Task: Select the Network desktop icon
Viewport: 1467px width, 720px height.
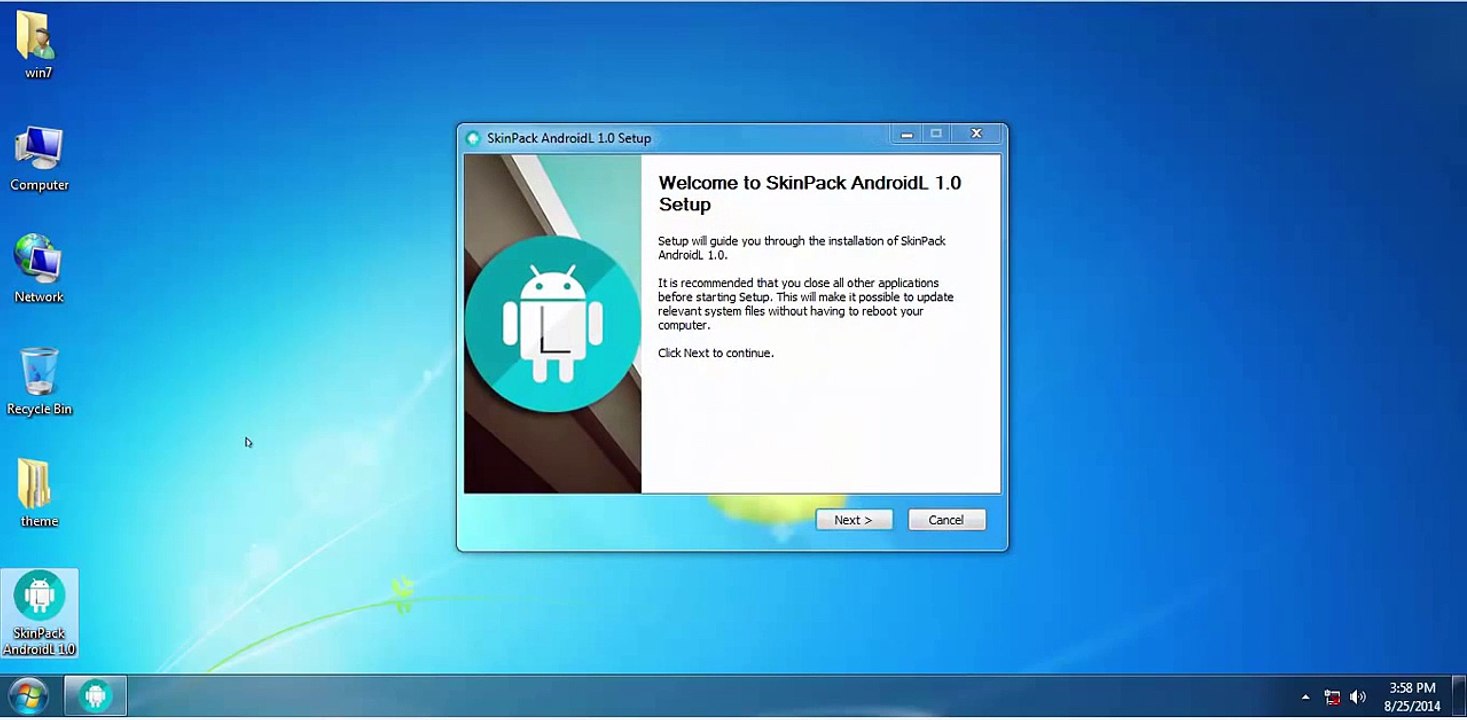Action: [39, 269]
